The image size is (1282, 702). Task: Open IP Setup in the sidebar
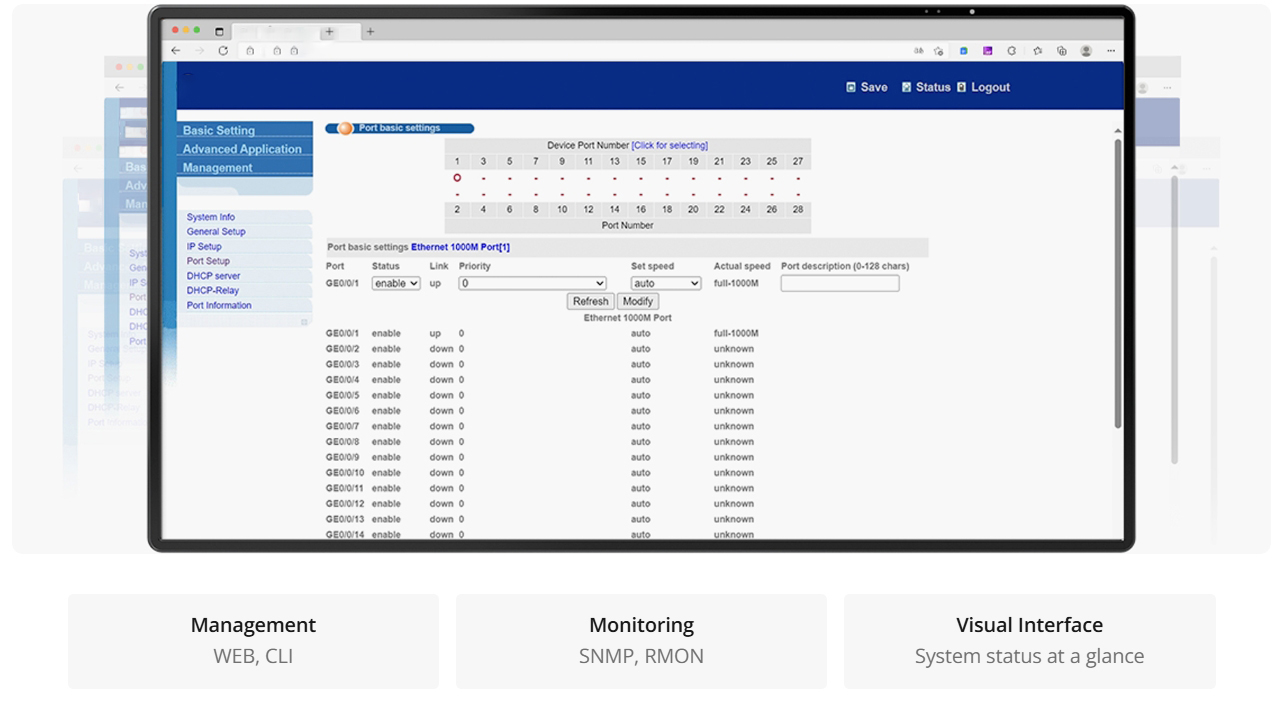204,247
